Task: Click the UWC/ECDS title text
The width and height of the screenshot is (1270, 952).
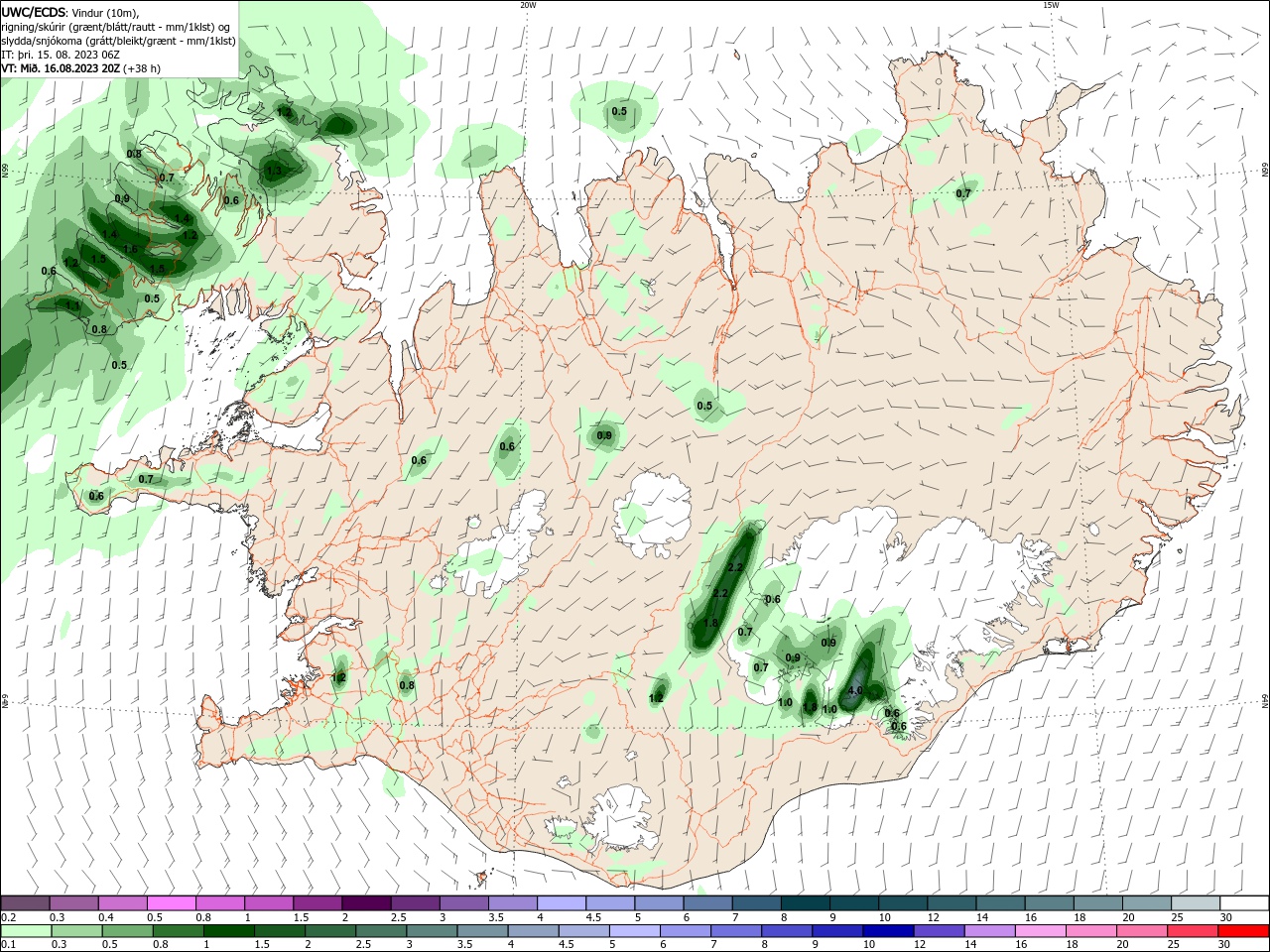Action: pos(34,11)
